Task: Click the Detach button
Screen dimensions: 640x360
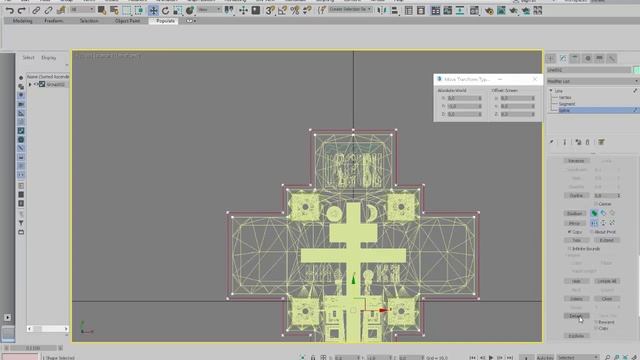Action: point(576,316)
